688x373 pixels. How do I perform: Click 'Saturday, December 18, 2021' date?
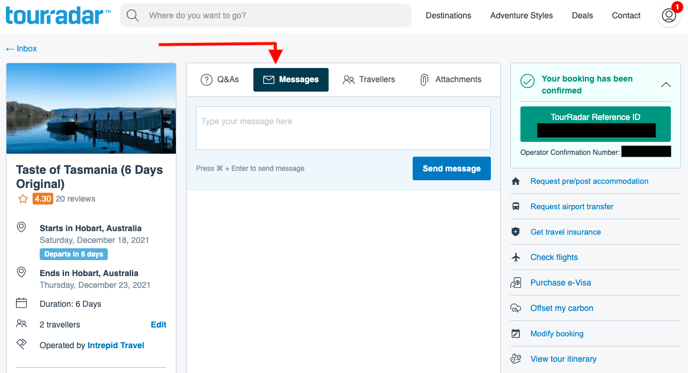click(x=94, y=240)
